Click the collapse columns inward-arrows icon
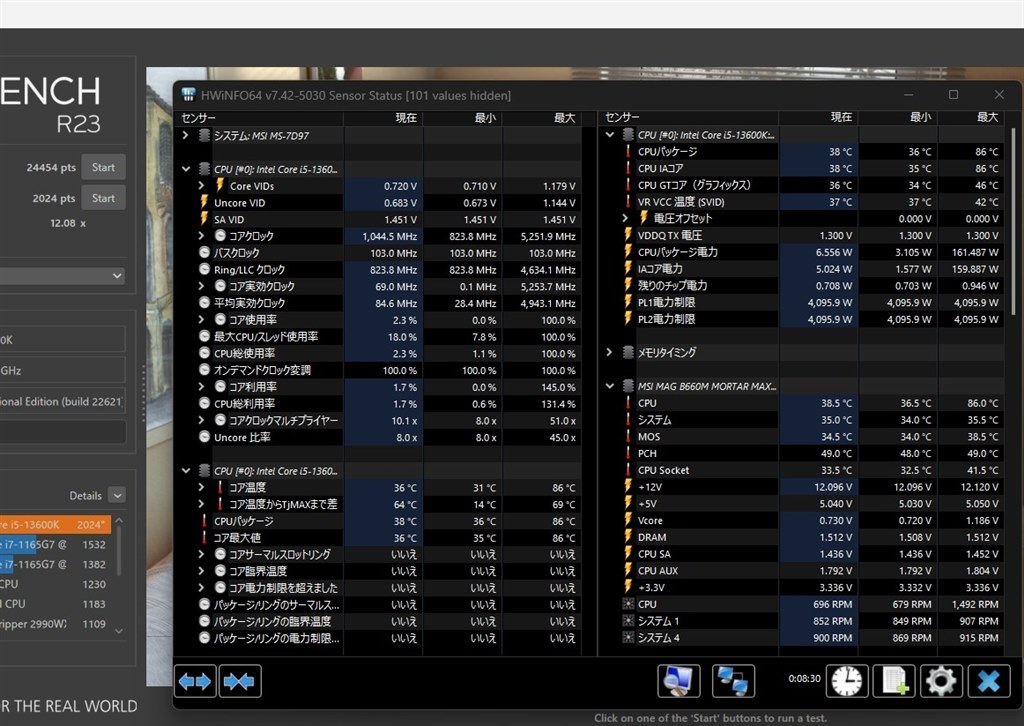The width and height of the screenshot is (1024, 726). click(240, 681)
